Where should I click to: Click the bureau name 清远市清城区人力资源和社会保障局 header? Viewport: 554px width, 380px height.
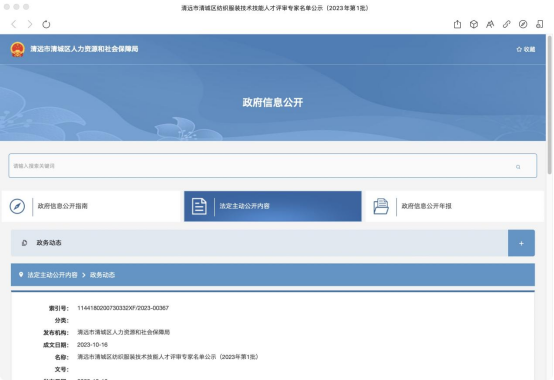84,49
